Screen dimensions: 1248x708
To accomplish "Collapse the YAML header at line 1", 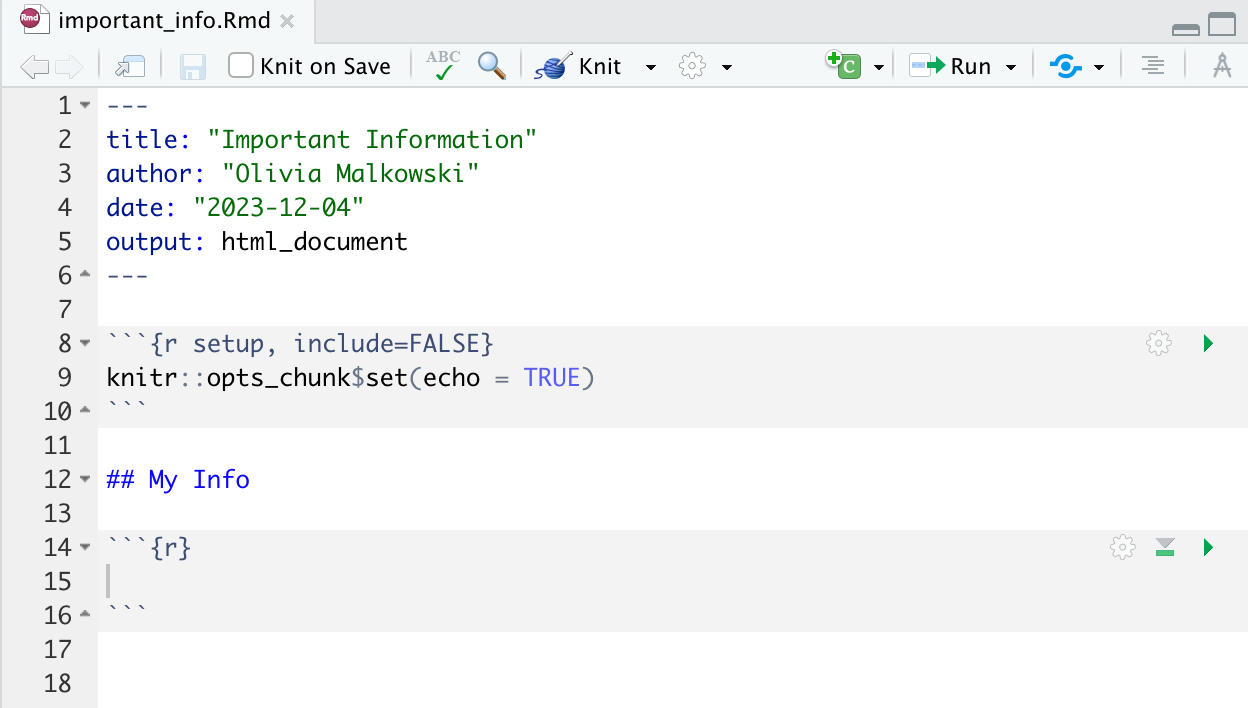I will pyautogui.click(x=84, y=105).
